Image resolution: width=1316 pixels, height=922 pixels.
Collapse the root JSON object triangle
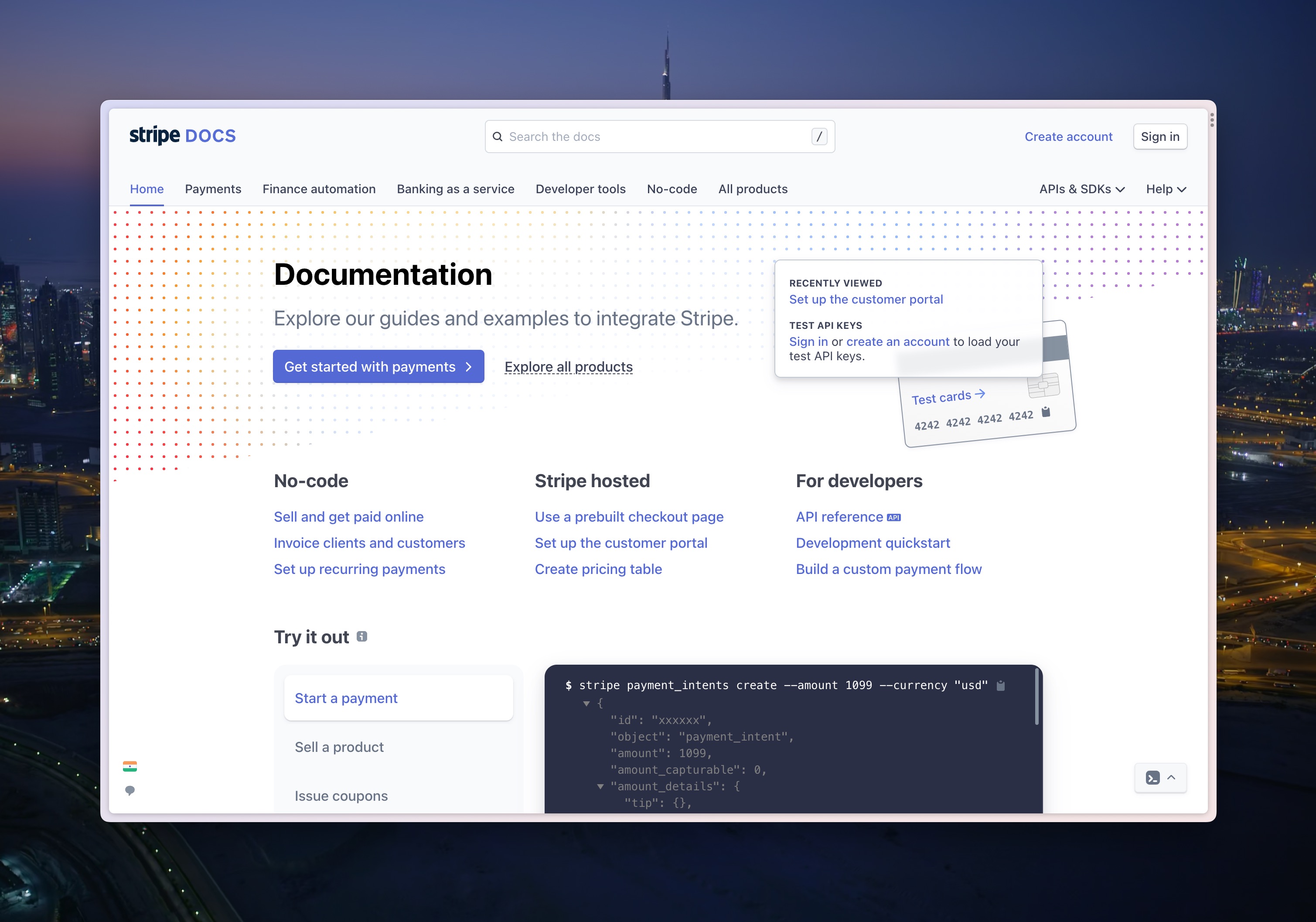(586, 703)
